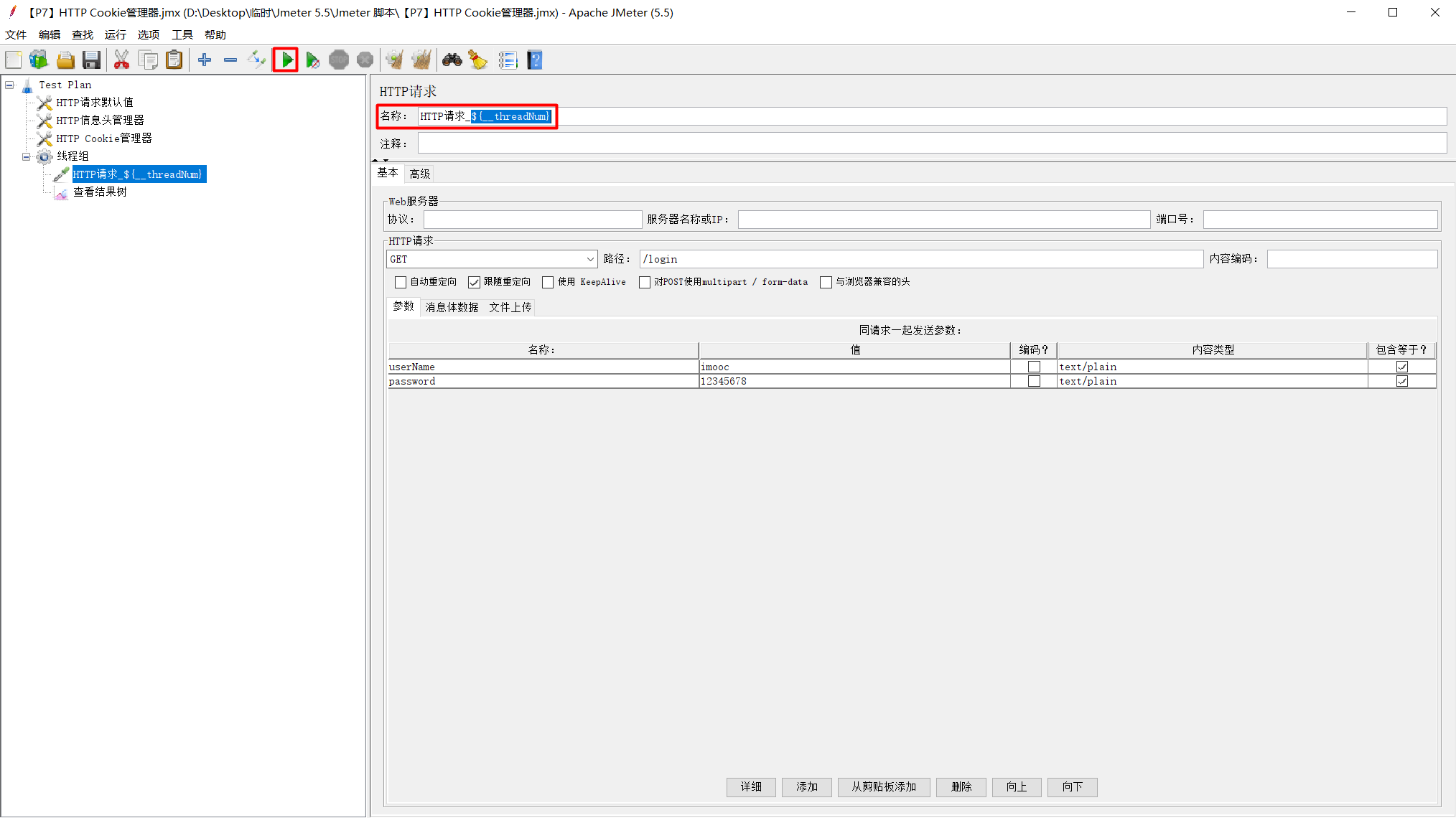
Task: Open the 查找 menu
Action: (83, 34)
